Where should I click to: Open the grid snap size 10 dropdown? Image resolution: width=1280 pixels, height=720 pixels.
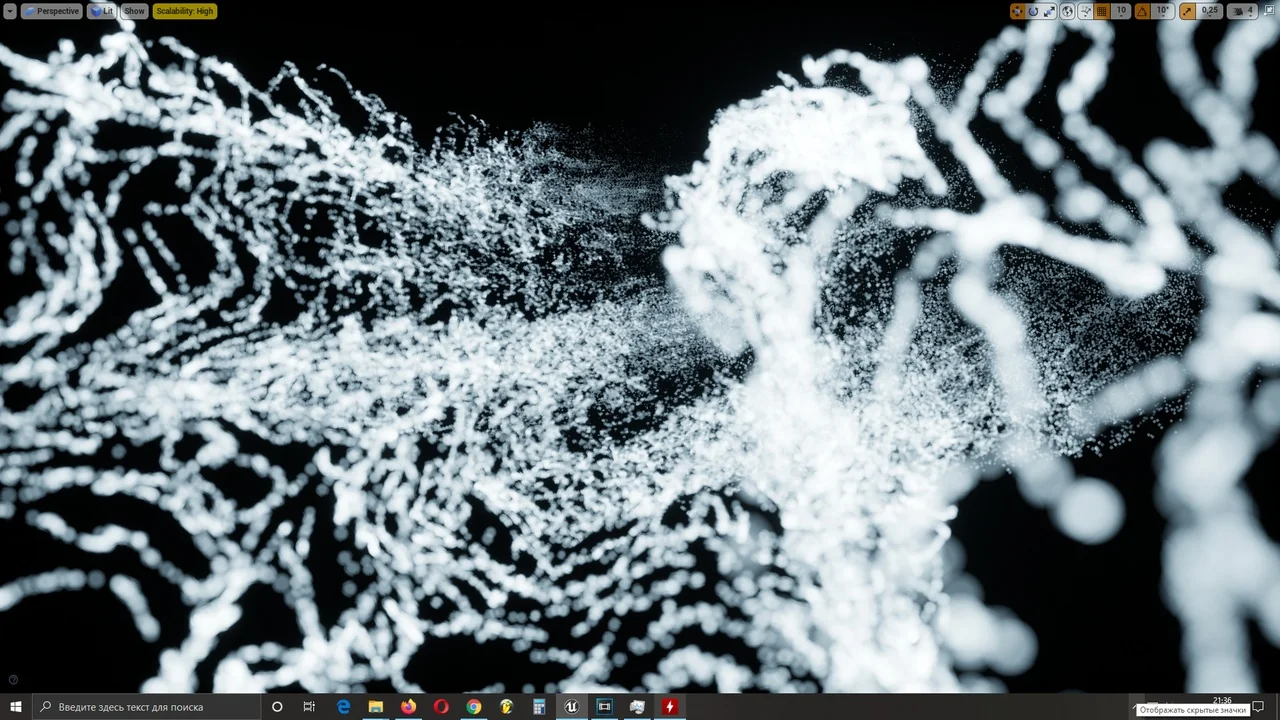[x=1121, y=11]
